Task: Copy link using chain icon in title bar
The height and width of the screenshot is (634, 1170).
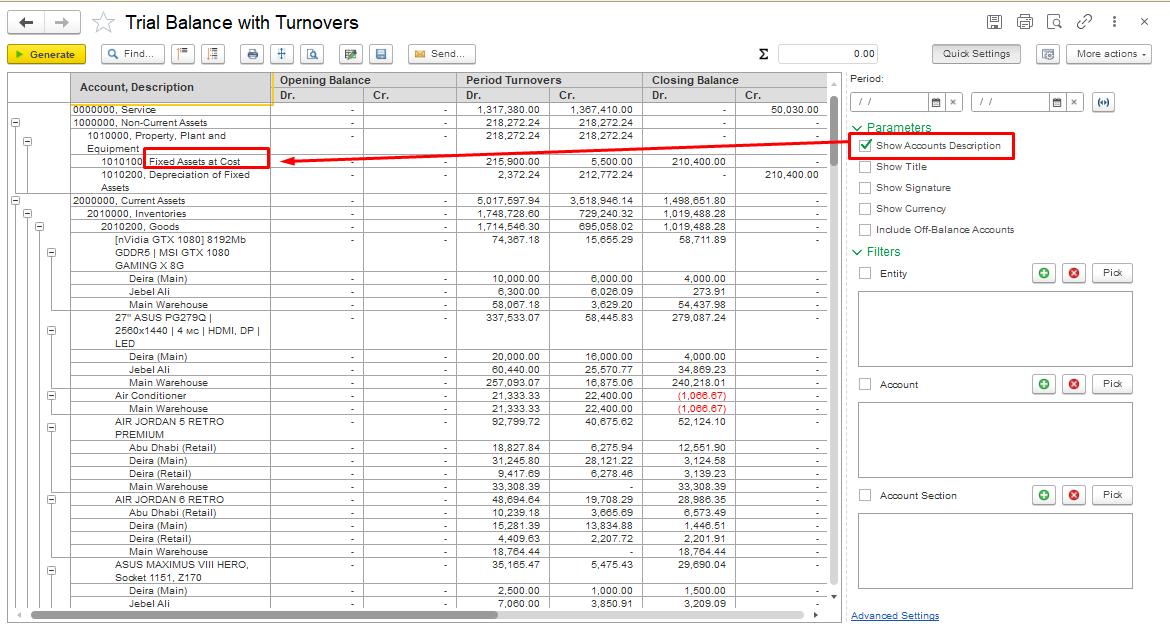Action: [1084, 22]
